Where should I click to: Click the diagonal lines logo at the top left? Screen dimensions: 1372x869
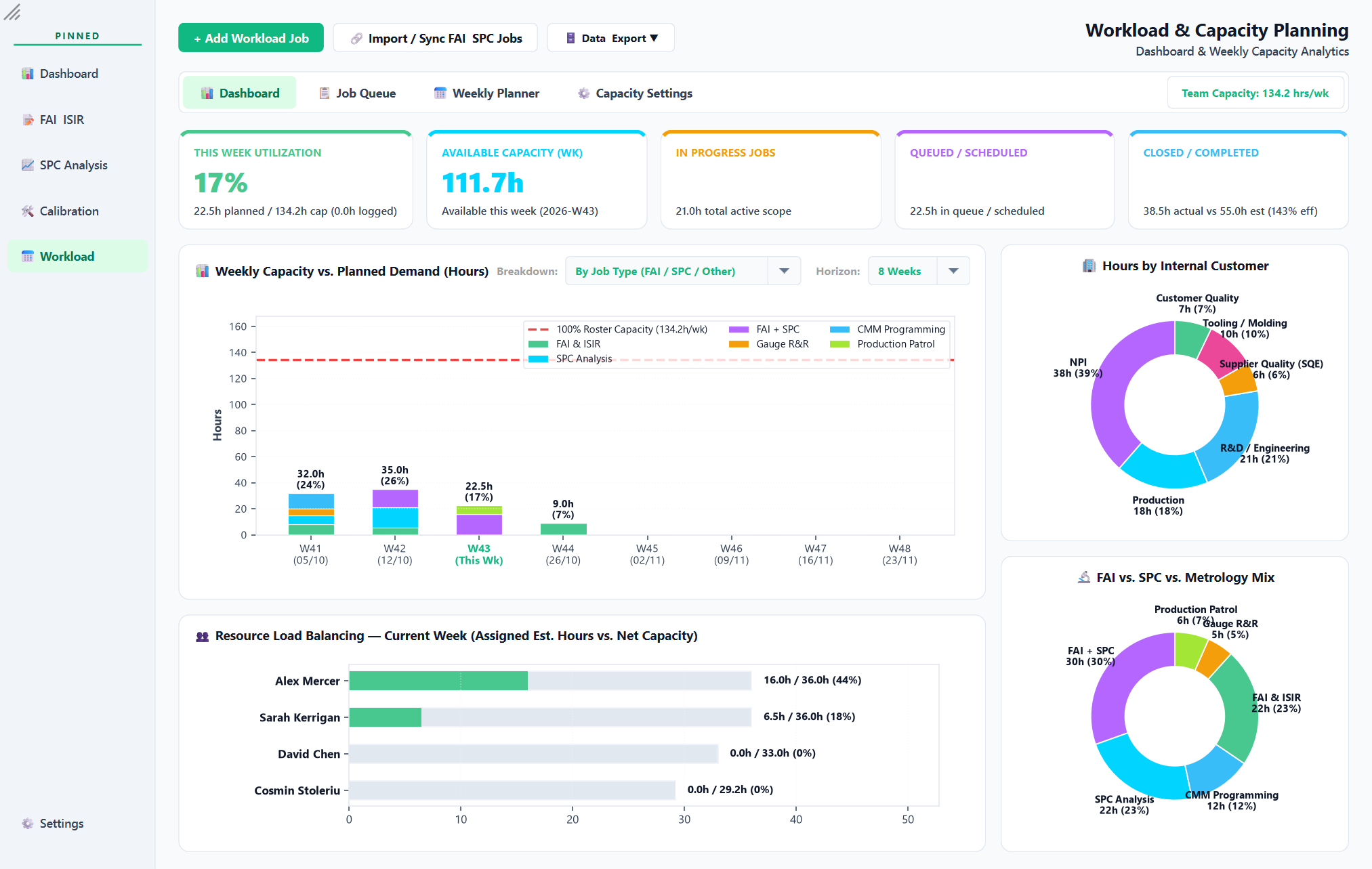point(12,12)
